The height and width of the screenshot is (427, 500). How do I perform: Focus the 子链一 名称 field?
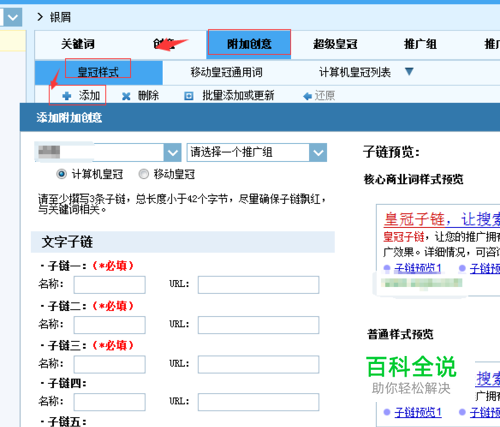tap(110, 285)
